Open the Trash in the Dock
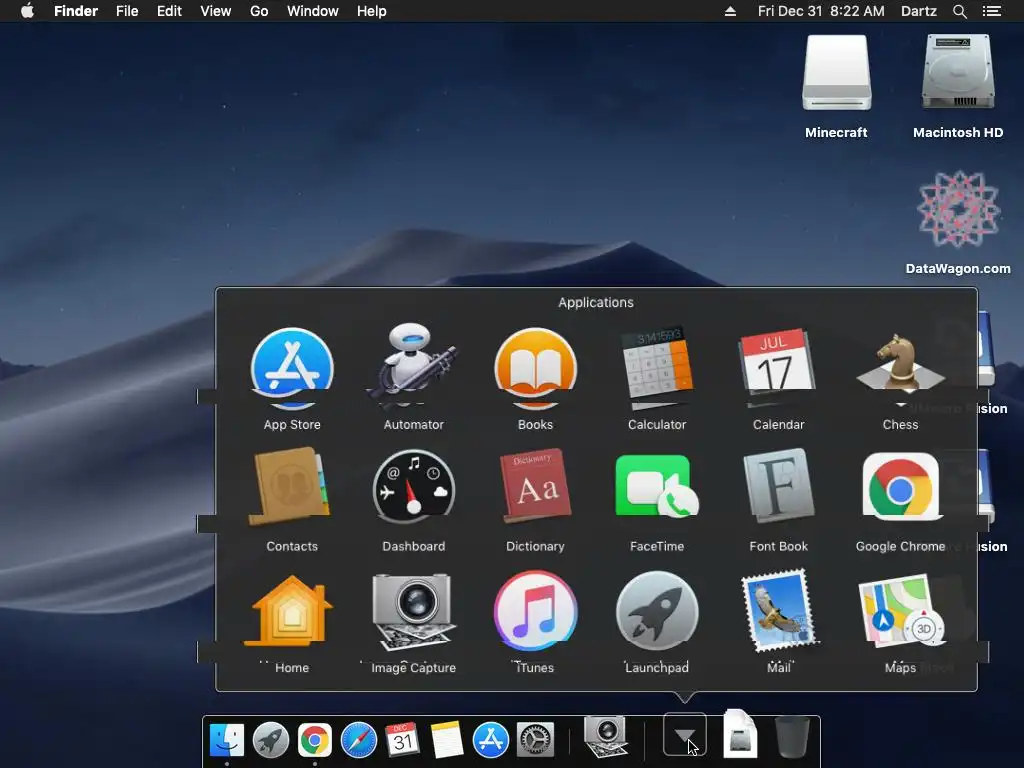Screen dimensions: 1024x768 click(x=792, y=737)
